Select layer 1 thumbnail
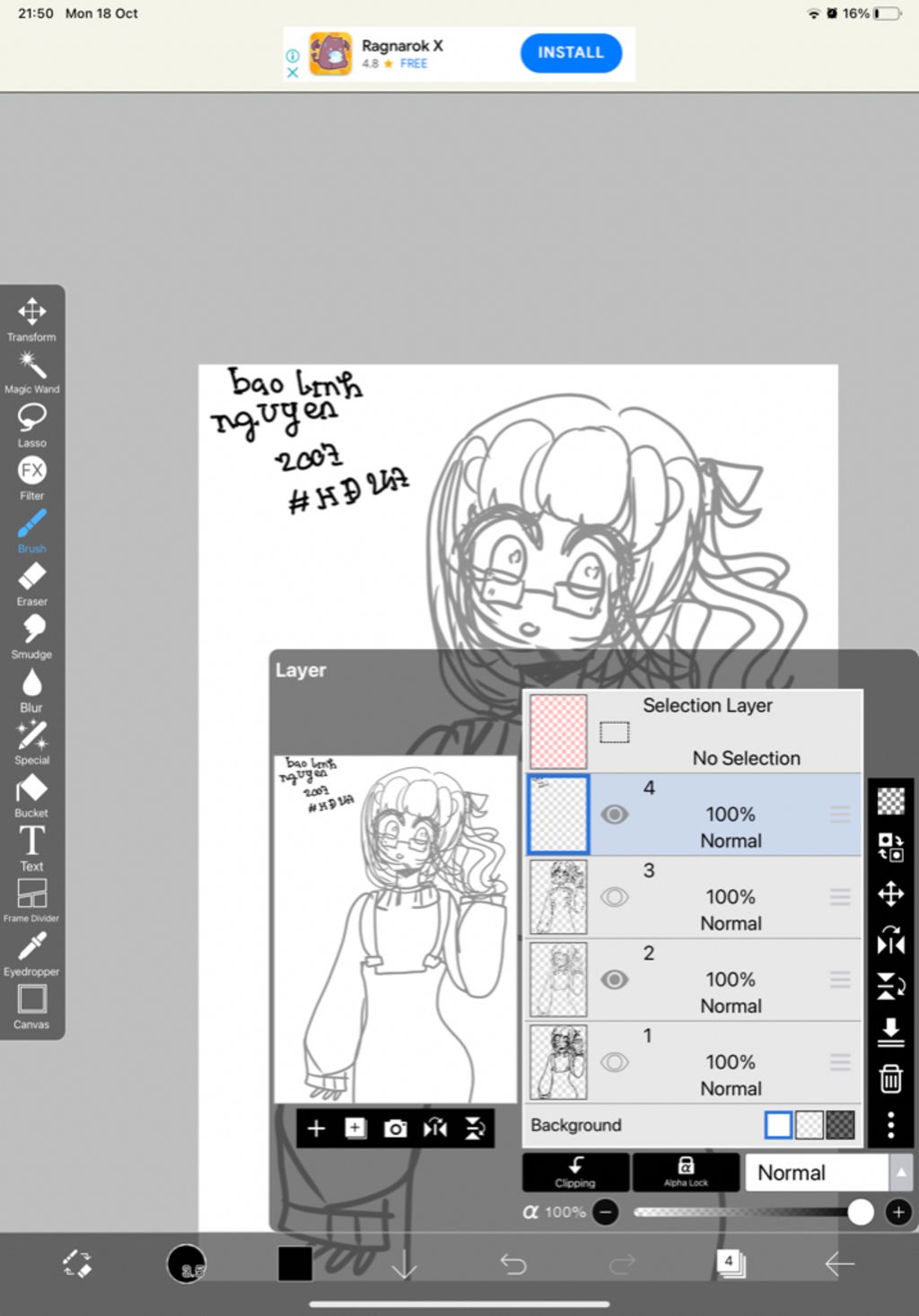The width and height of the screenshot is (919, 1316). [558, 1062]
